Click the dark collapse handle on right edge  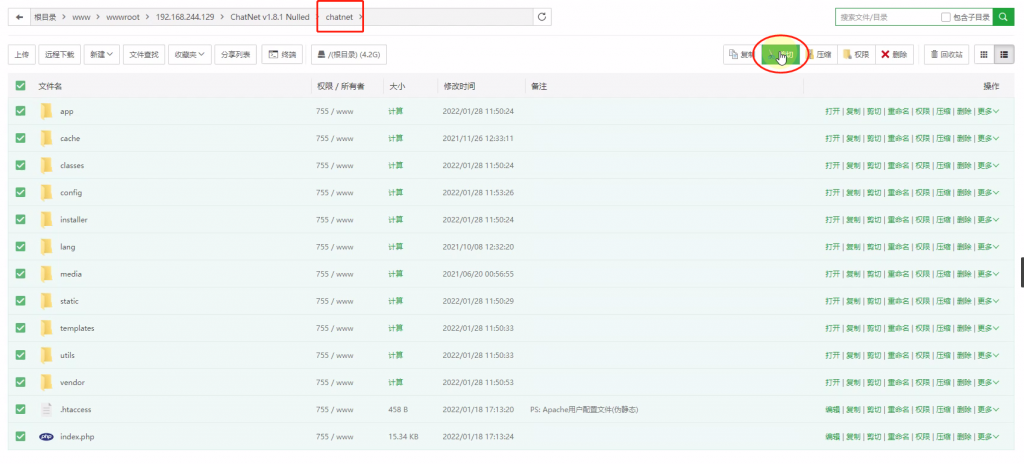[1022, 273]
